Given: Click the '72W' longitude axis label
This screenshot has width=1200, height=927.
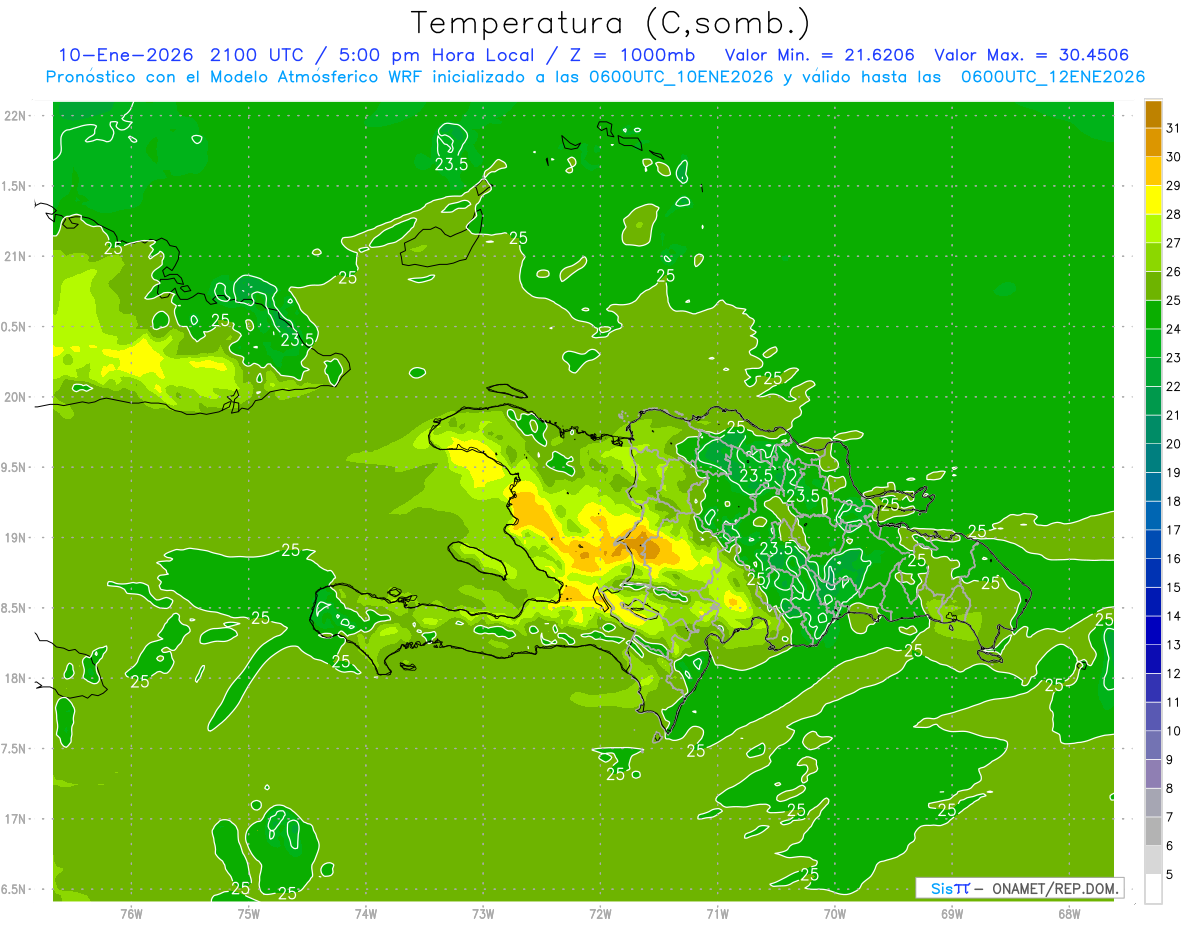Looking at the screenshot, I should coord(600,913).
